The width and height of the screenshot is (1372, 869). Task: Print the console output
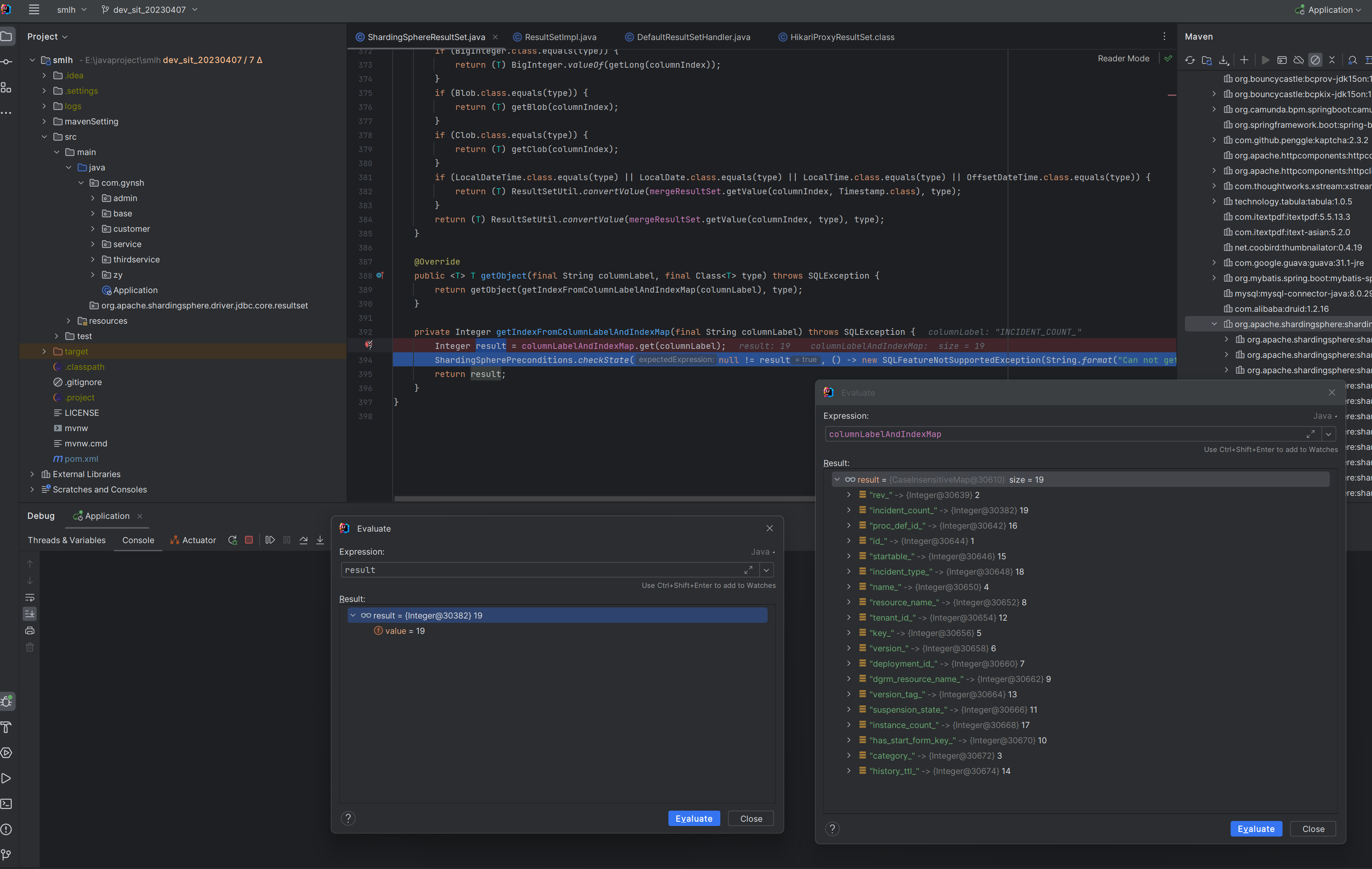click(x=30, y=630)
